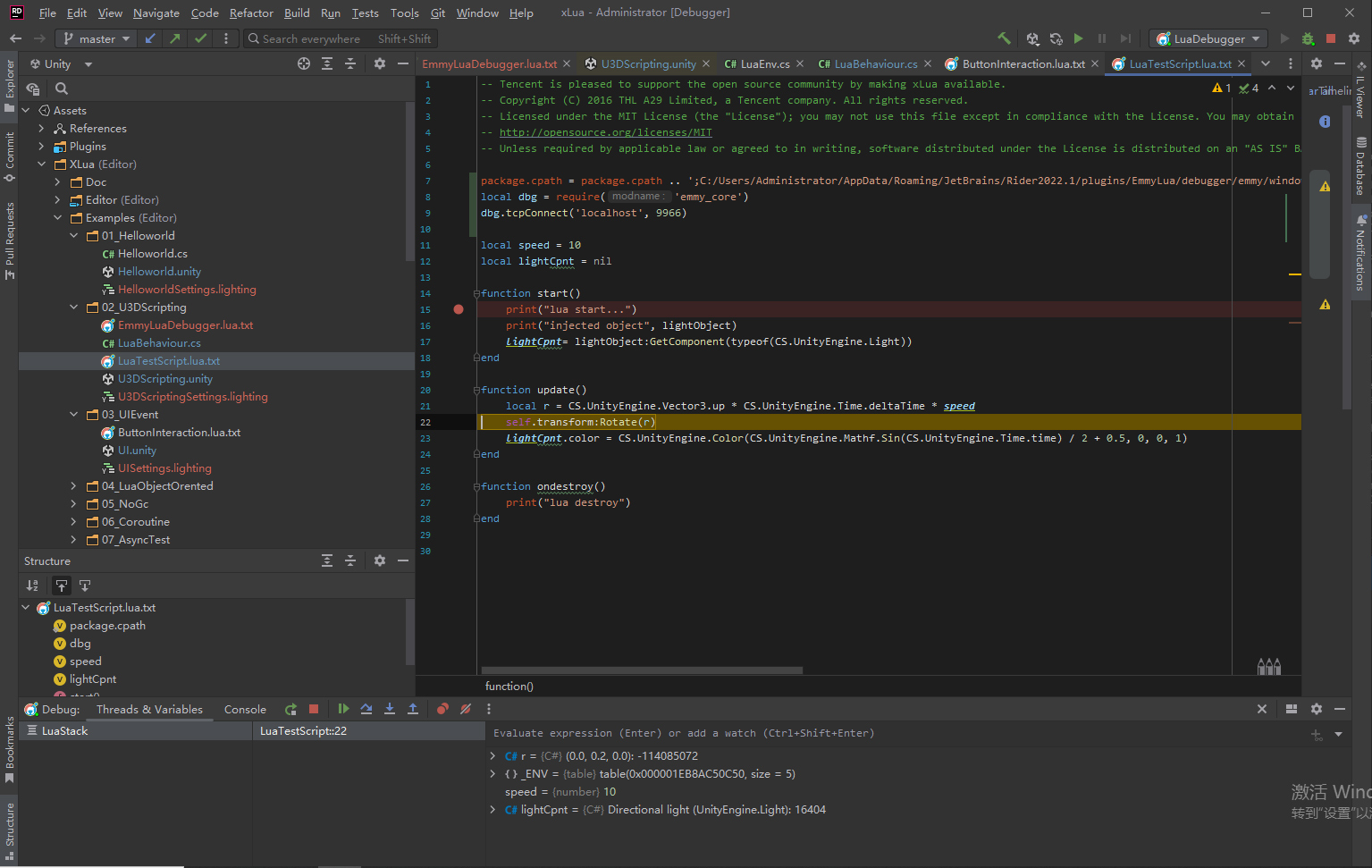Resume the paused program execution
This screenshot has height=868, width=1372.
[343, 709]
